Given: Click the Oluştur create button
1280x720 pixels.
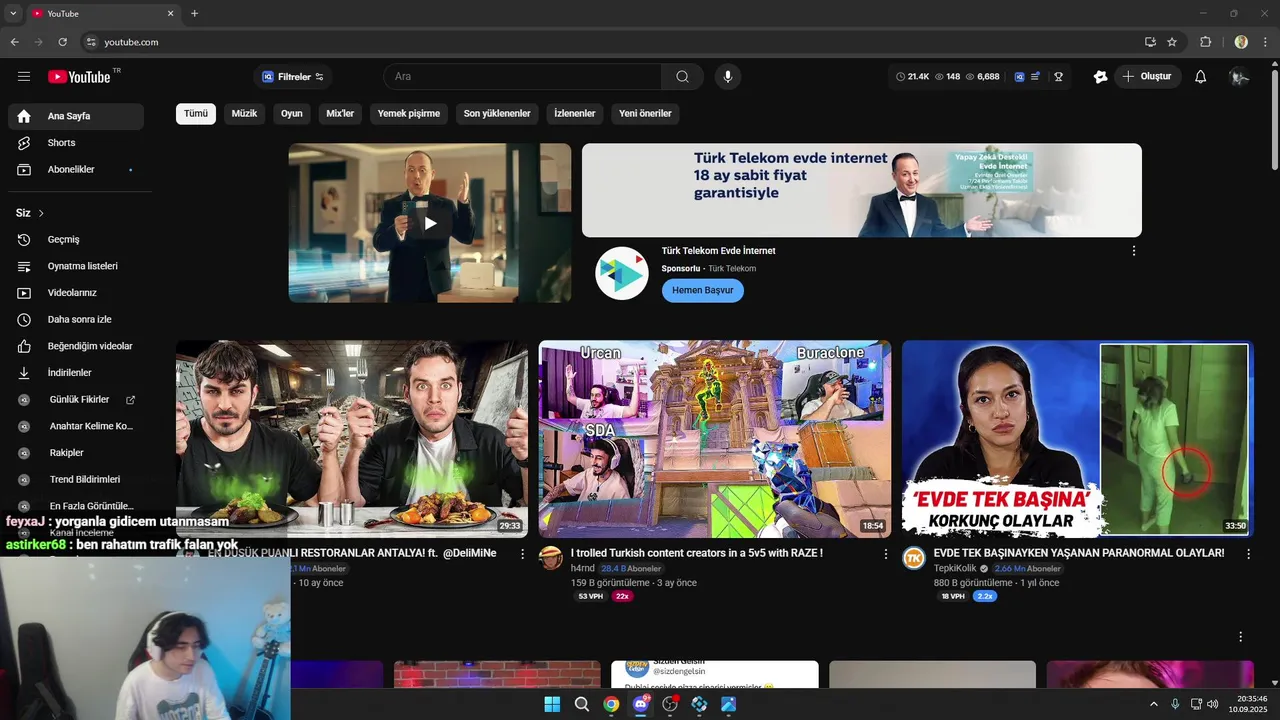Looking at the screenshot, I should tap(1147, 77).
